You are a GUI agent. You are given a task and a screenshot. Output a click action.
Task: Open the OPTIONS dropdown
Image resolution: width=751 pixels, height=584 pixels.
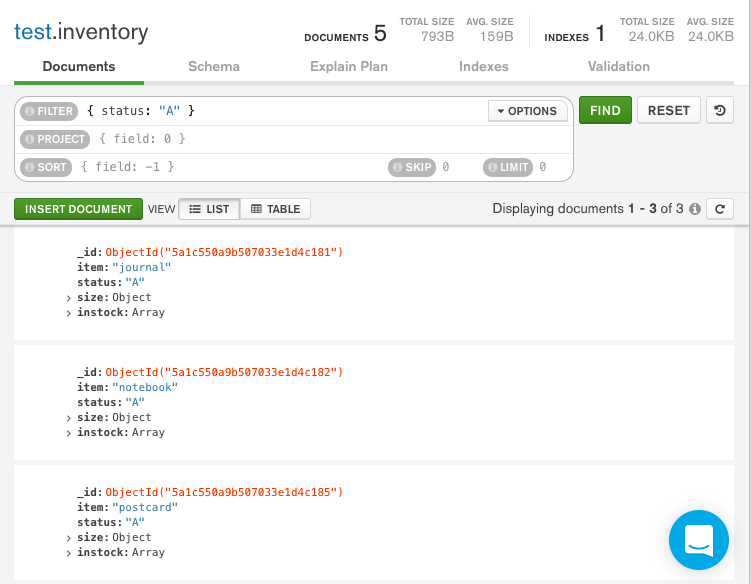527,111
